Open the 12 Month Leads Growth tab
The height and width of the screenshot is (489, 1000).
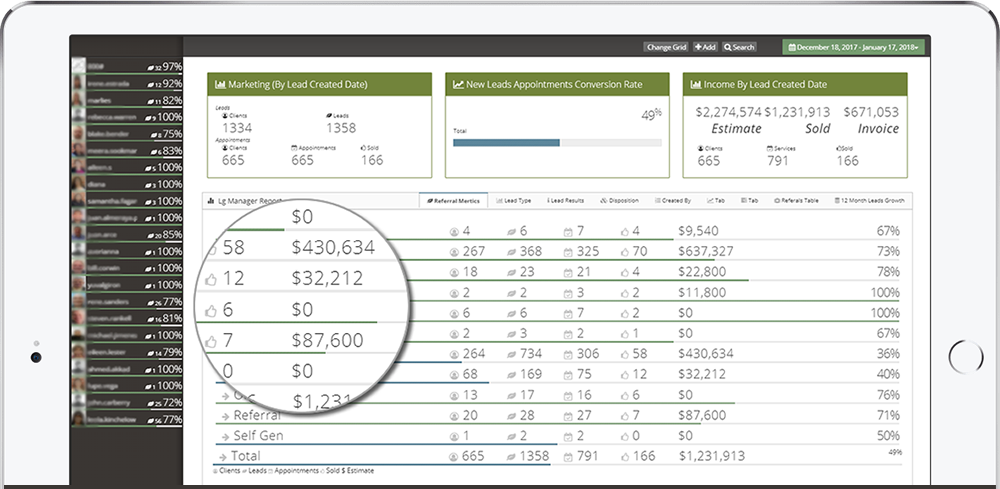(x=870, y=201)
